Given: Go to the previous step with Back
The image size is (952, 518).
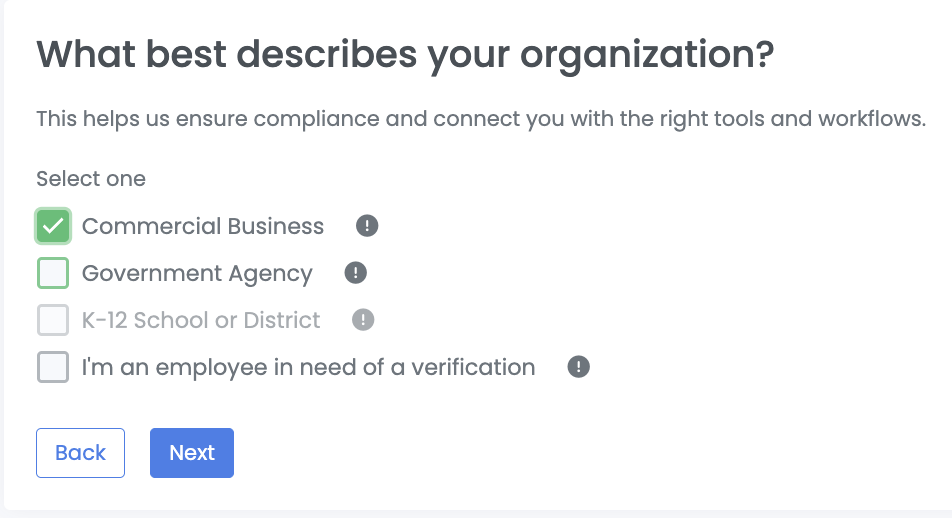Looking at the screenshot, I should coord(80,453).
